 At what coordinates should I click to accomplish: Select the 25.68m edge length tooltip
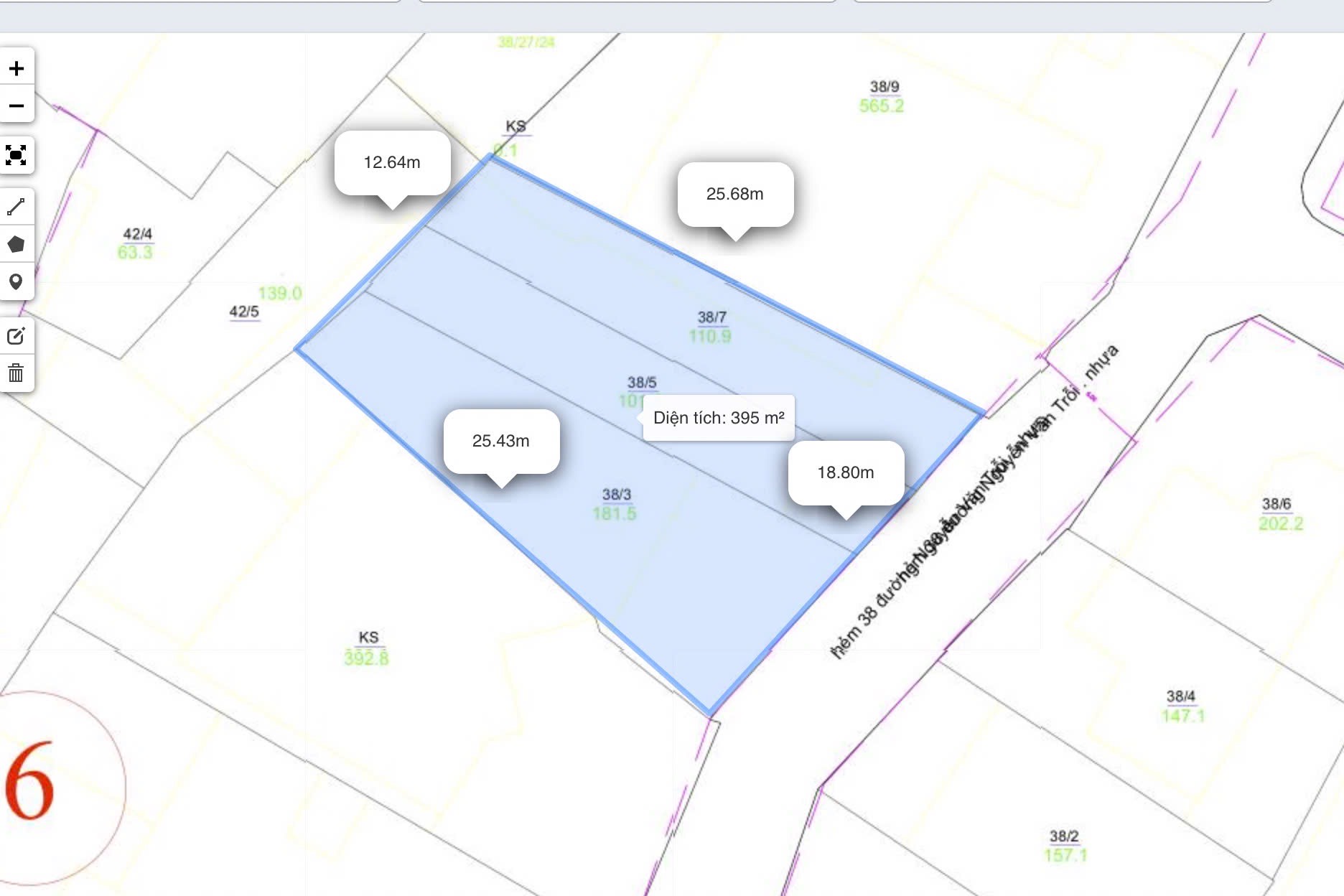(x=734, y=194)
